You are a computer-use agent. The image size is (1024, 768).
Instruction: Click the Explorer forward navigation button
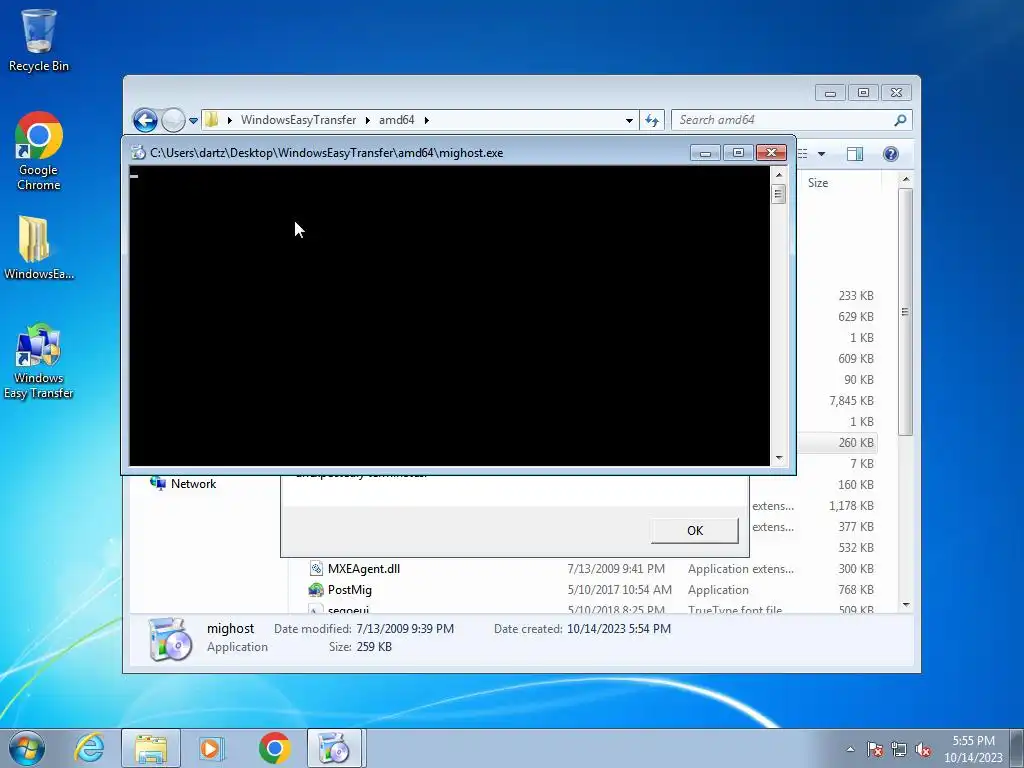click(x=173, y=120)
